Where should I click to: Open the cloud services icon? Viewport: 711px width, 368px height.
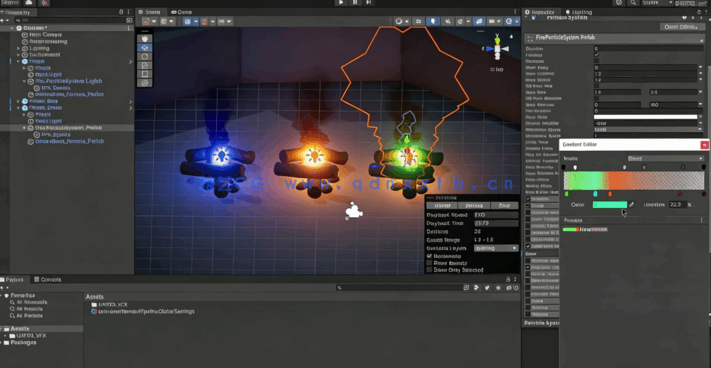coord(29,2)
